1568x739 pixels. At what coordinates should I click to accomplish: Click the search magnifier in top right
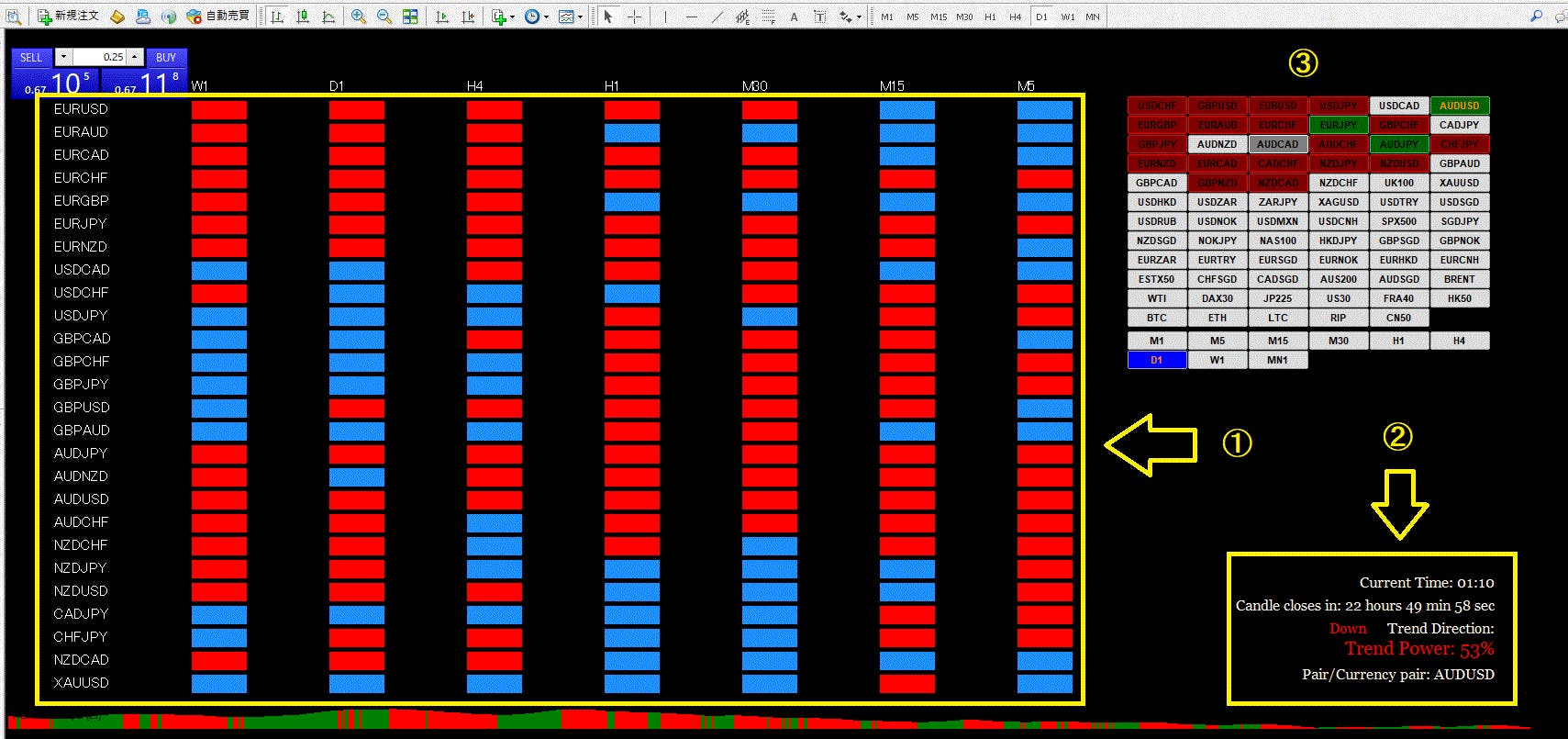pos(1536,16)
